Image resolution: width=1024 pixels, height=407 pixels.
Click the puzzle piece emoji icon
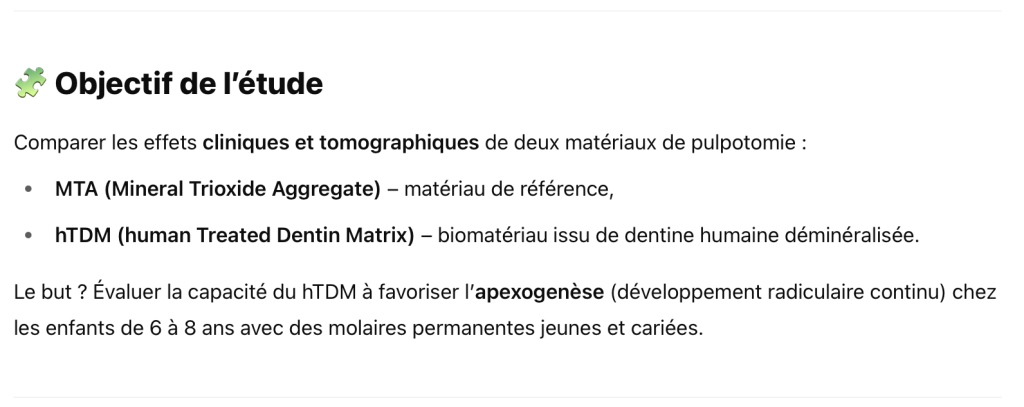30,83
